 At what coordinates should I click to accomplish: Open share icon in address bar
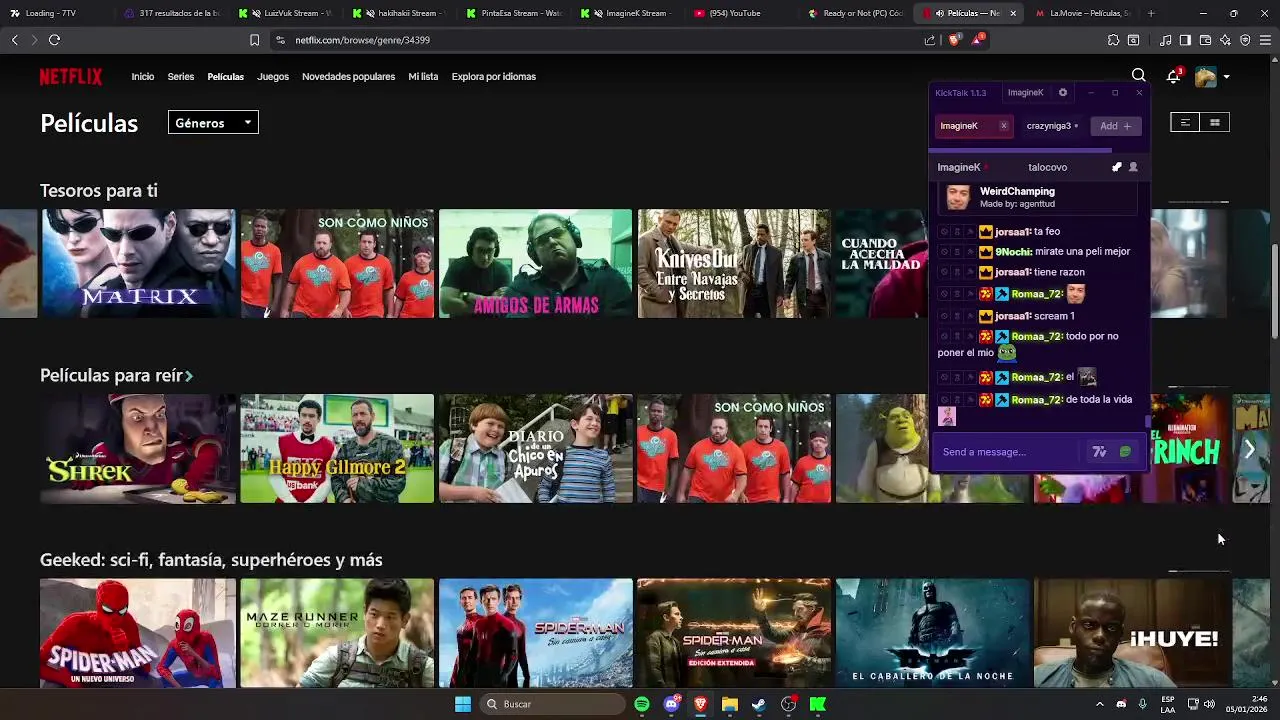pos(930,40)
